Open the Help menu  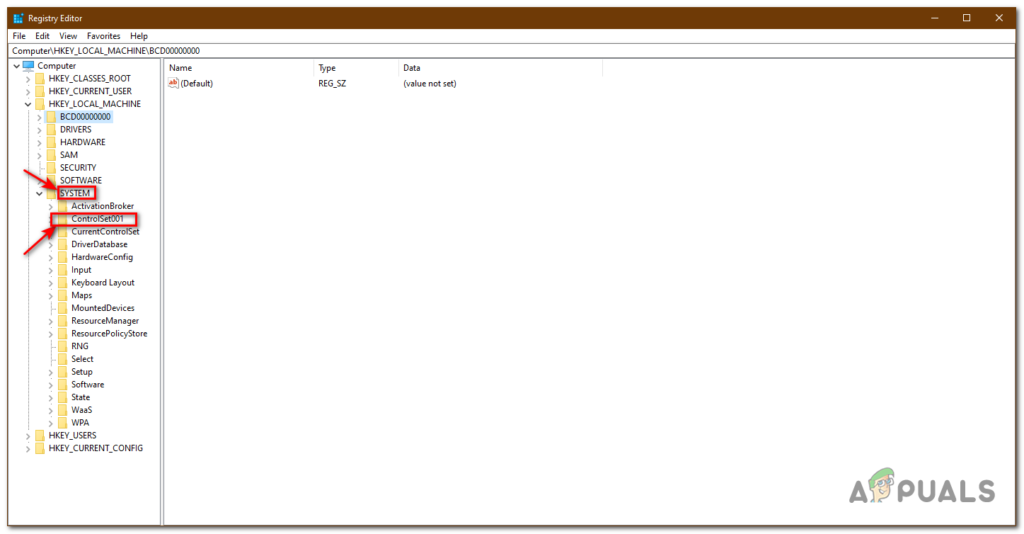pyautogui.click(x=138, y=36)
